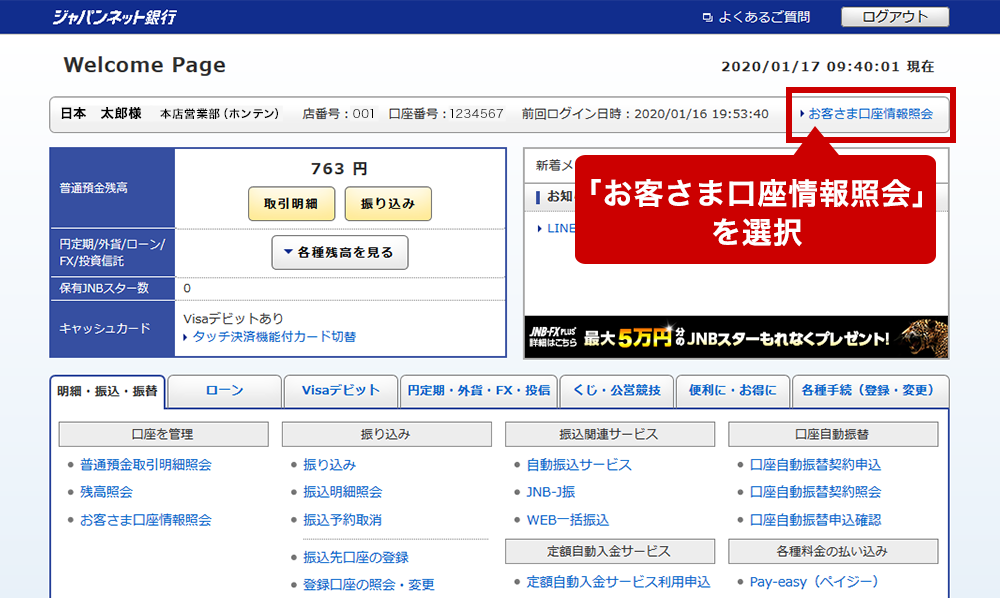
Task: Open JNB-J振 link
Action: tap(550, 492)
